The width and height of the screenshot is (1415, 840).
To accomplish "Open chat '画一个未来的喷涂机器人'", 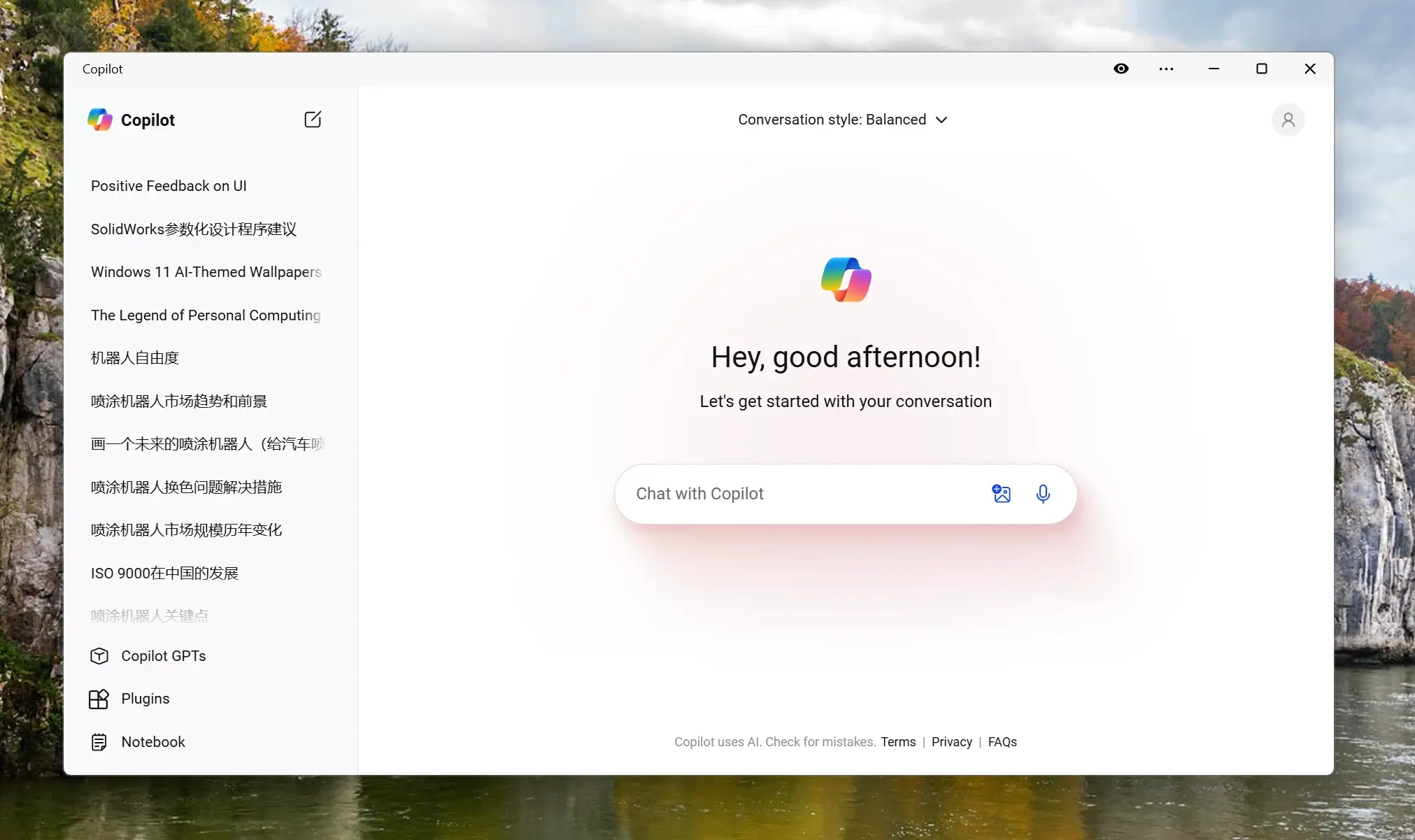I will (208, 444).
